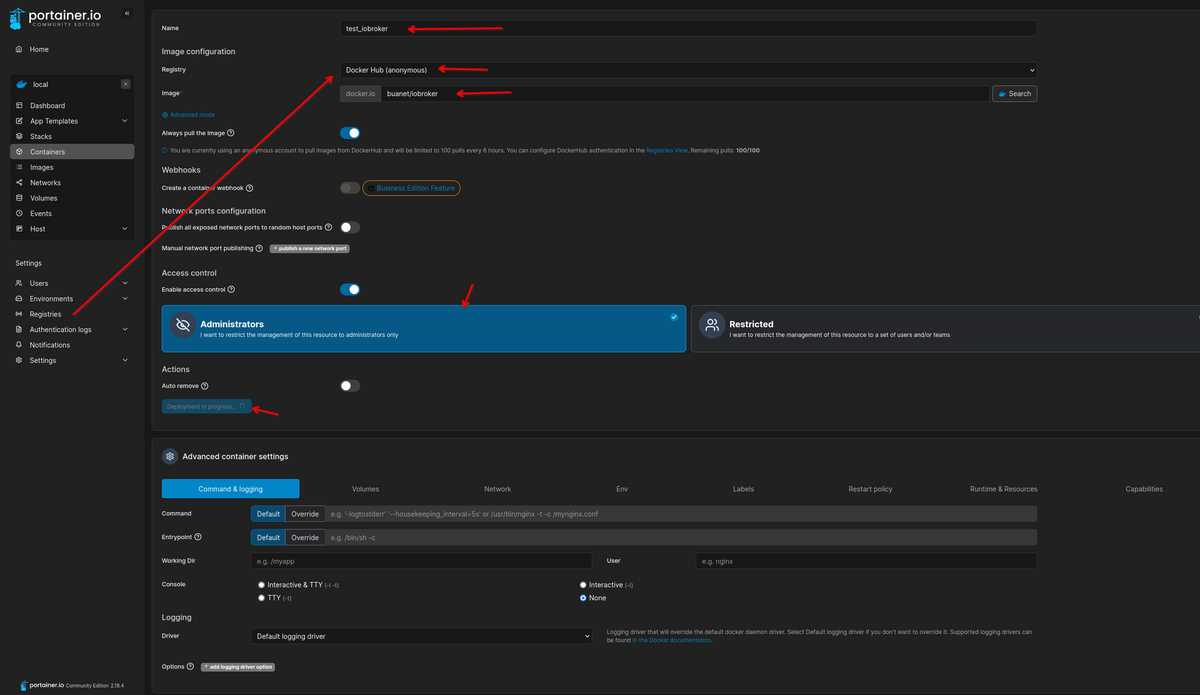This screenshot has width=1200, height=695.
Task: Open the Registry dropdown
Action: tap(688, 70)
